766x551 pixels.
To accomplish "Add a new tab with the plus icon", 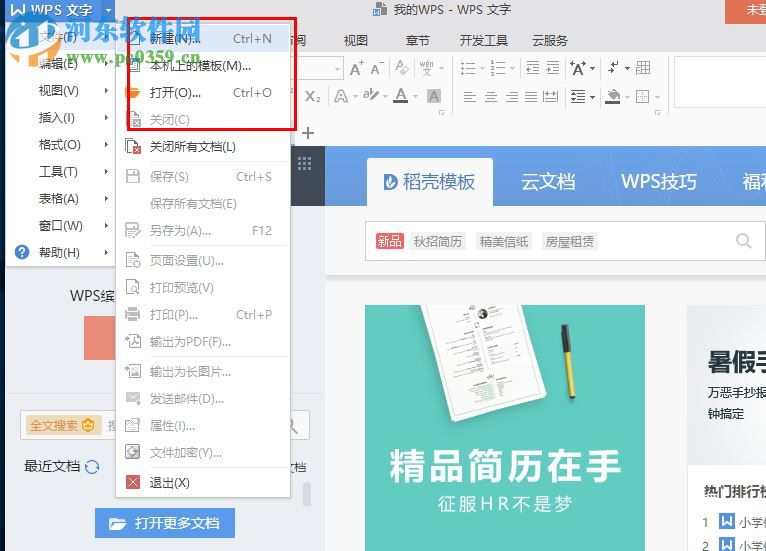I will click(308, 133).
